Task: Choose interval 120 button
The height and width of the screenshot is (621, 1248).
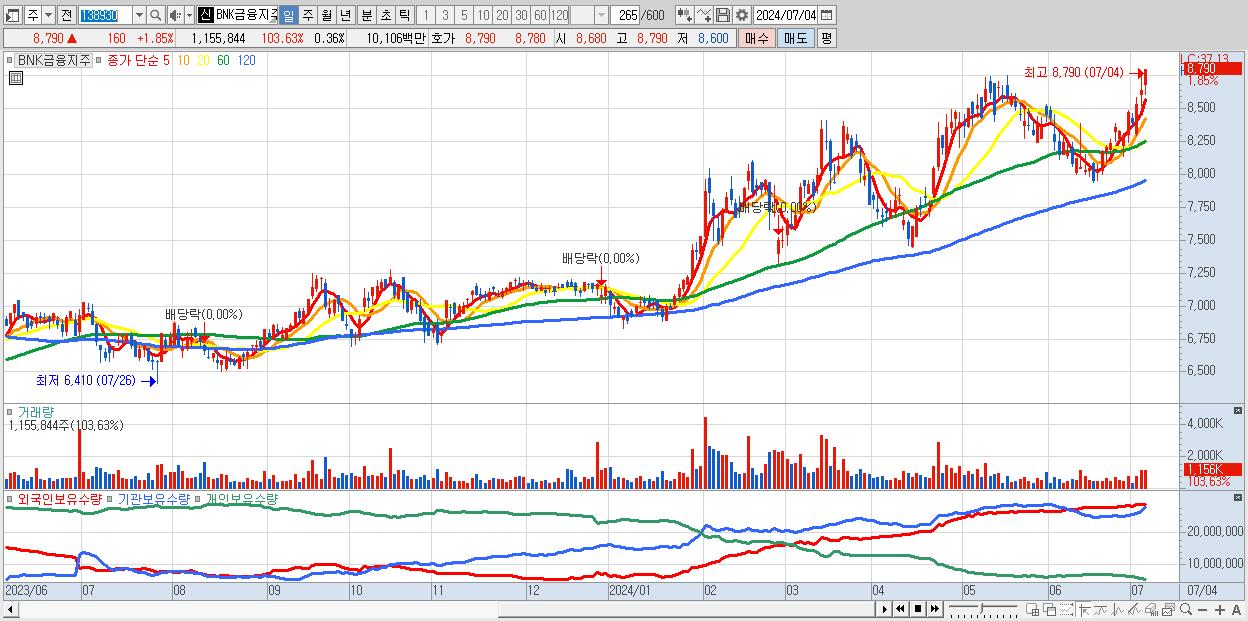Action: (x=559, y=15)
